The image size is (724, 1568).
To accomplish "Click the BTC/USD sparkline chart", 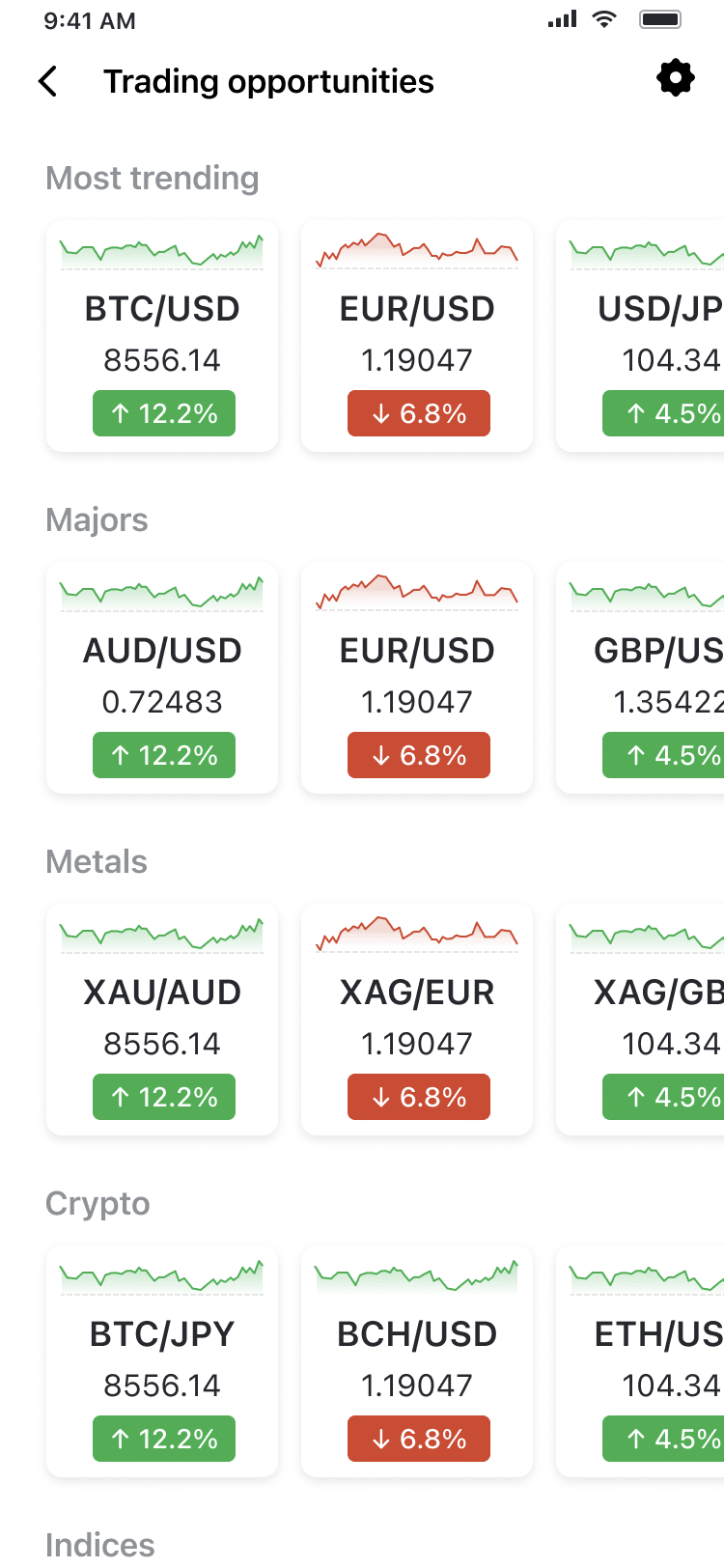I will coord(162,252).
